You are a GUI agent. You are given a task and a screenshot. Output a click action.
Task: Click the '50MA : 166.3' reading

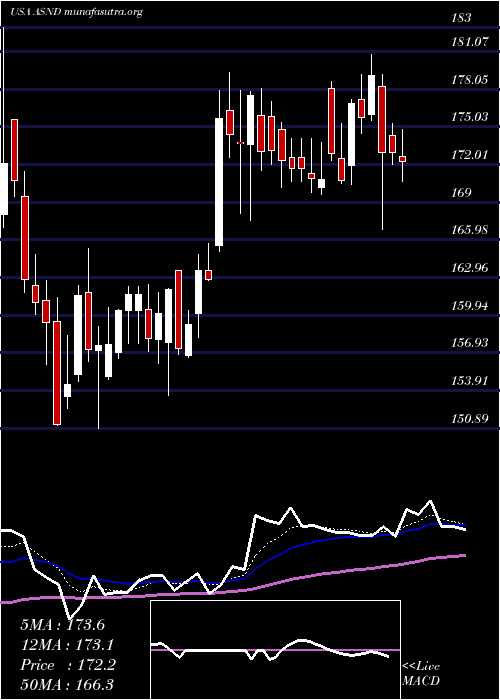tap(67, 685)
